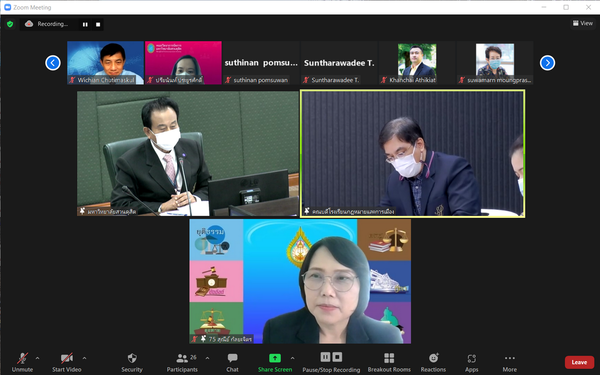Open the Reactions menu
The width and height of the screenshot is (600, 375).
[x=433, y=362]
